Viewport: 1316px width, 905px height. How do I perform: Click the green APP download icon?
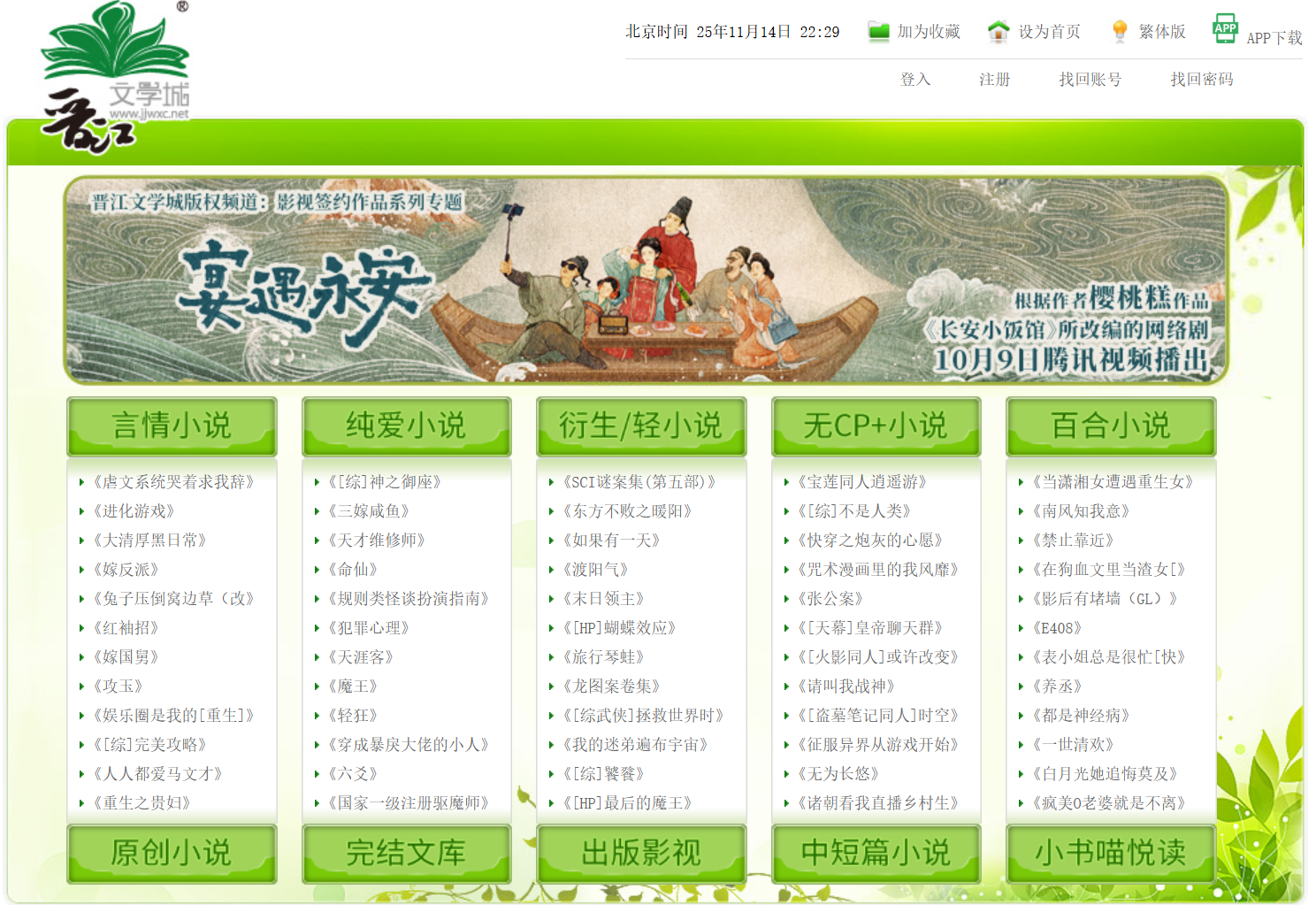(x=1225, y=28)
